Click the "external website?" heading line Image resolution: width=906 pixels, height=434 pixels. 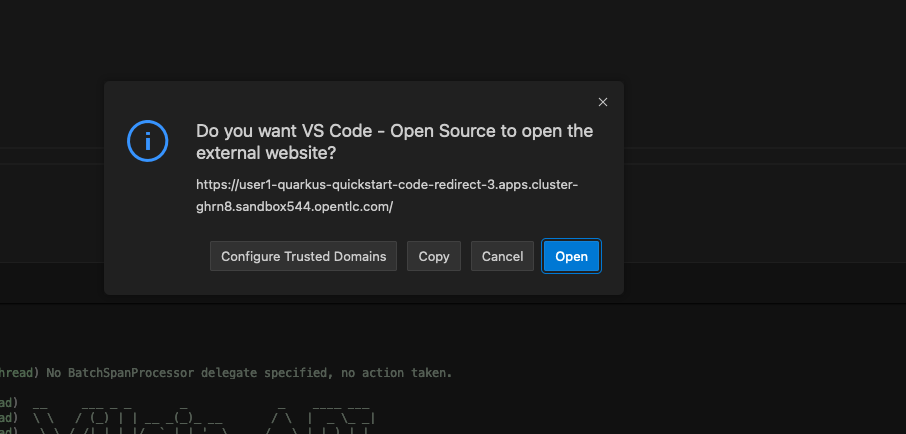point(266,154)
